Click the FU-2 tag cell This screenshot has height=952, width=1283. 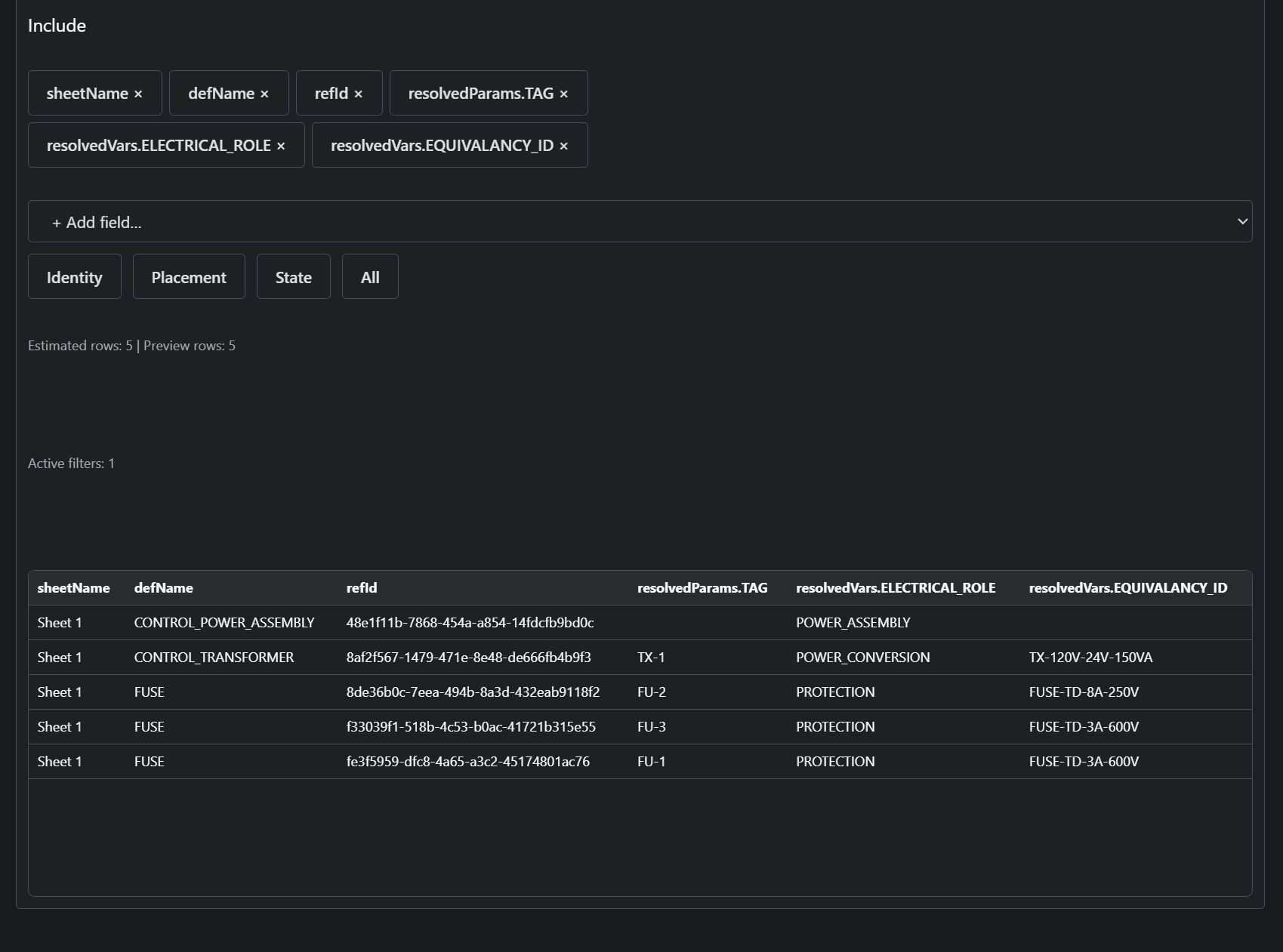click(652, 692)
